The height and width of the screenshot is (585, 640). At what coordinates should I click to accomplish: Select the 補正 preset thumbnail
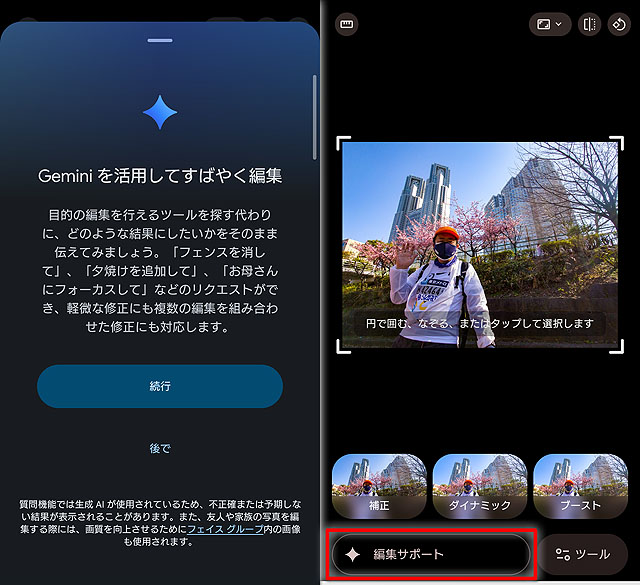[379, 486]
